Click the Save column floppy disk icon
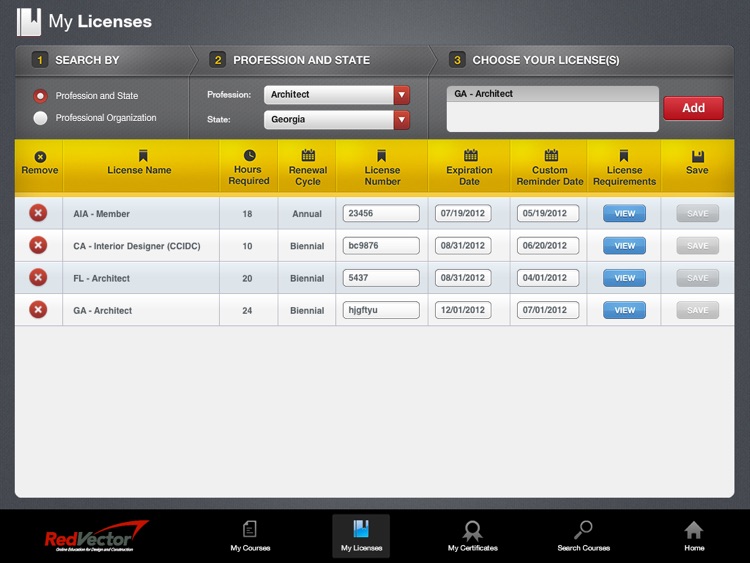Image resolution: width=750 pixels, height=563 pixels. click(698, 156)
